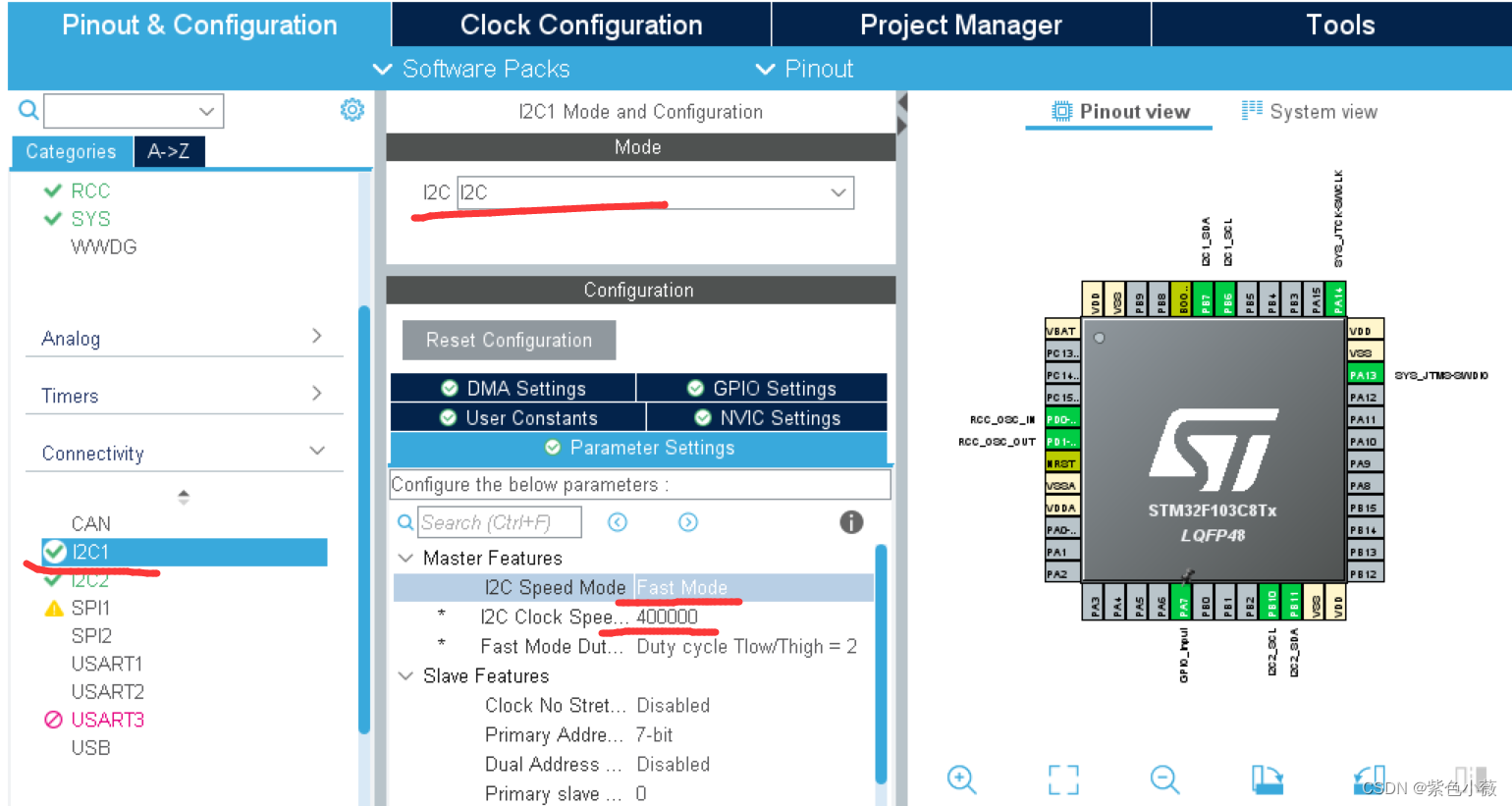This screenshot has width=1512, height=806.
Task: Select the PB11 pin (I2C2_SDA)
Action: [x=1293, y=602]
